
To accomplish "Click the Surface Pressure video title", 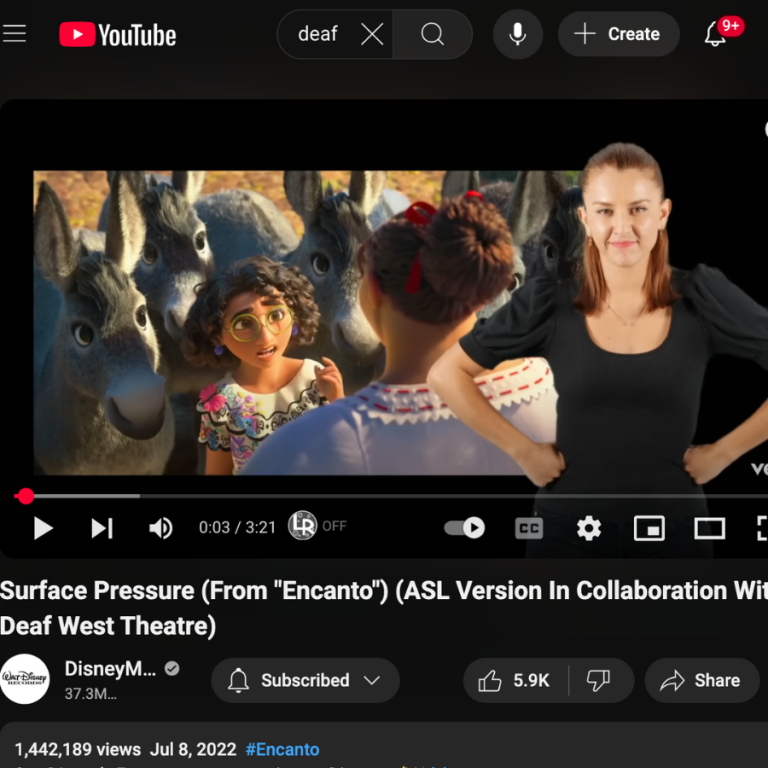I will 384,608.
